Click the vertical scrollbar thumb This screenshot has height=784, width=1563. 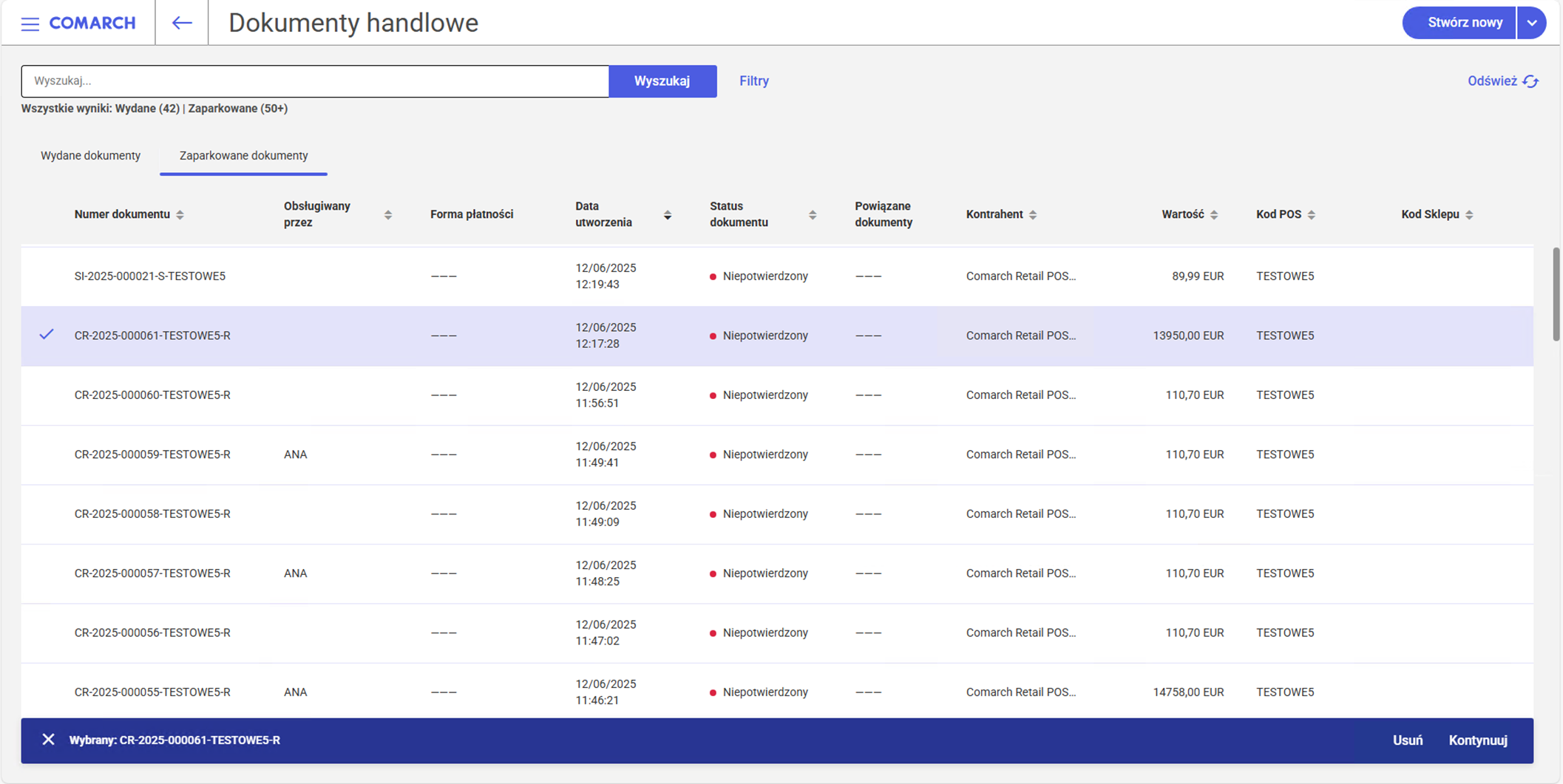(1556, 294)
